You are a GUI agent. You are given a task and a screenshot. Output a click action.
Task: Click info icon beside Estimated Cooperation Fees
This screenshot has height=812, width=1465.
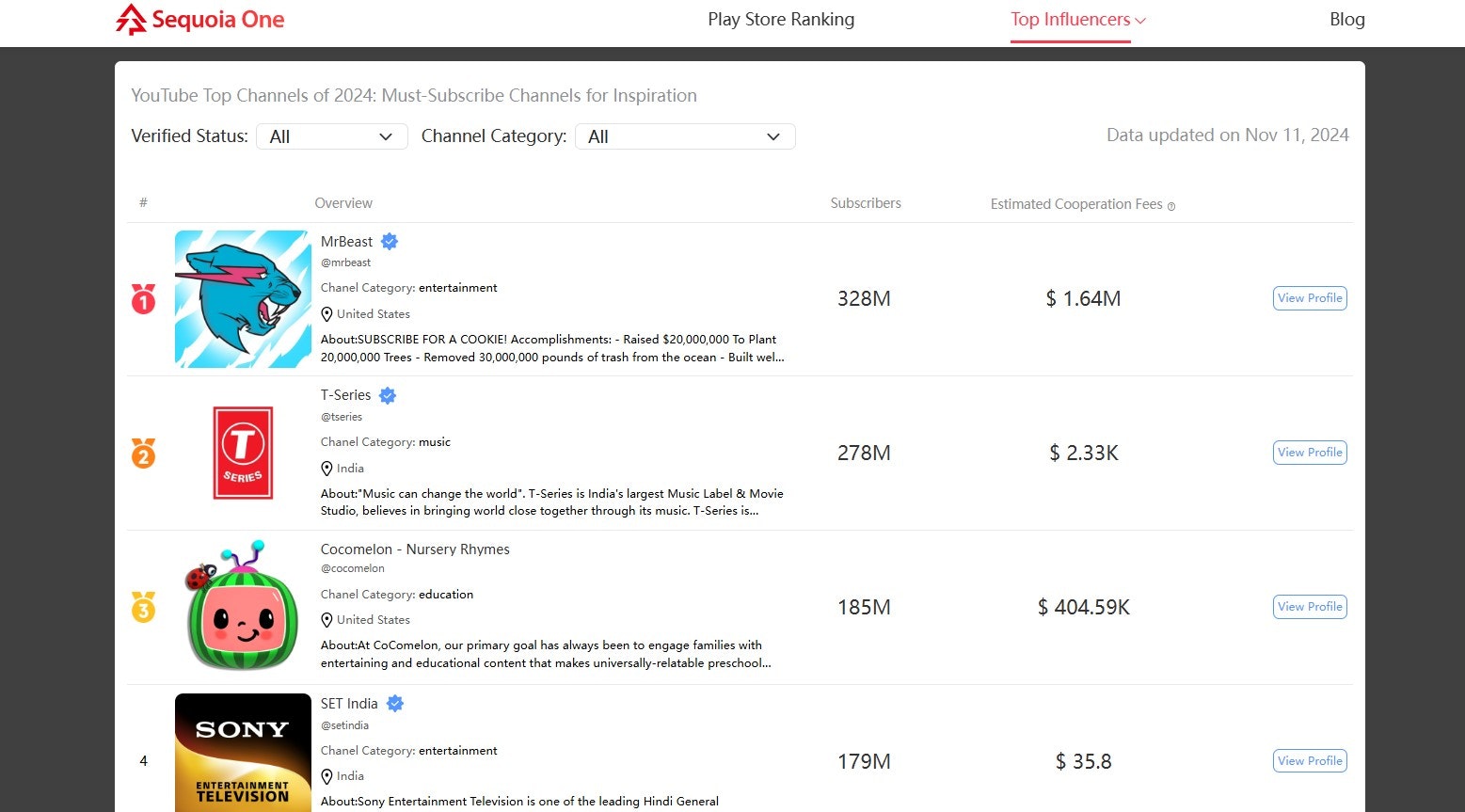click(x=1171, y=206)
